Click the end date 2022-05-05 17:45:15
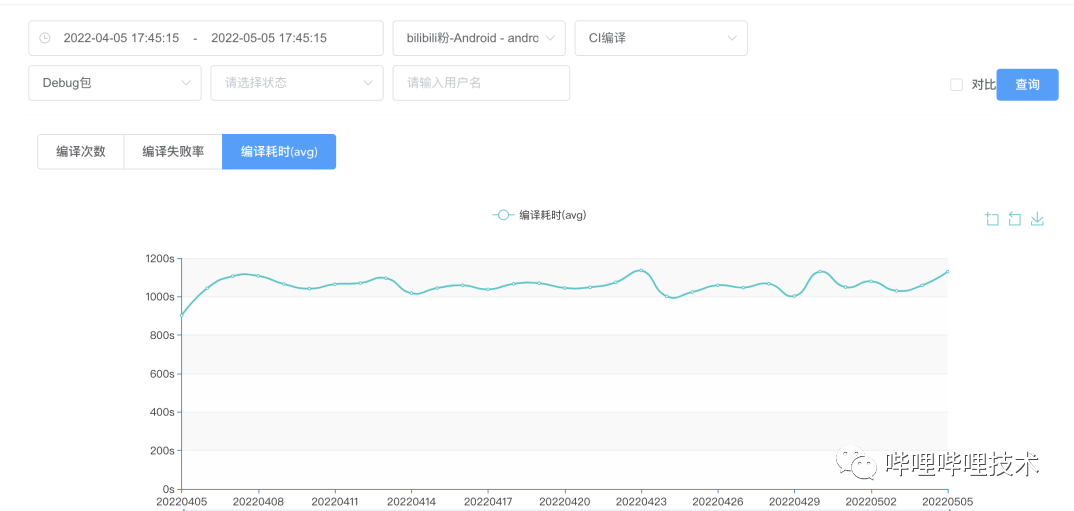 tap(269, 38)
